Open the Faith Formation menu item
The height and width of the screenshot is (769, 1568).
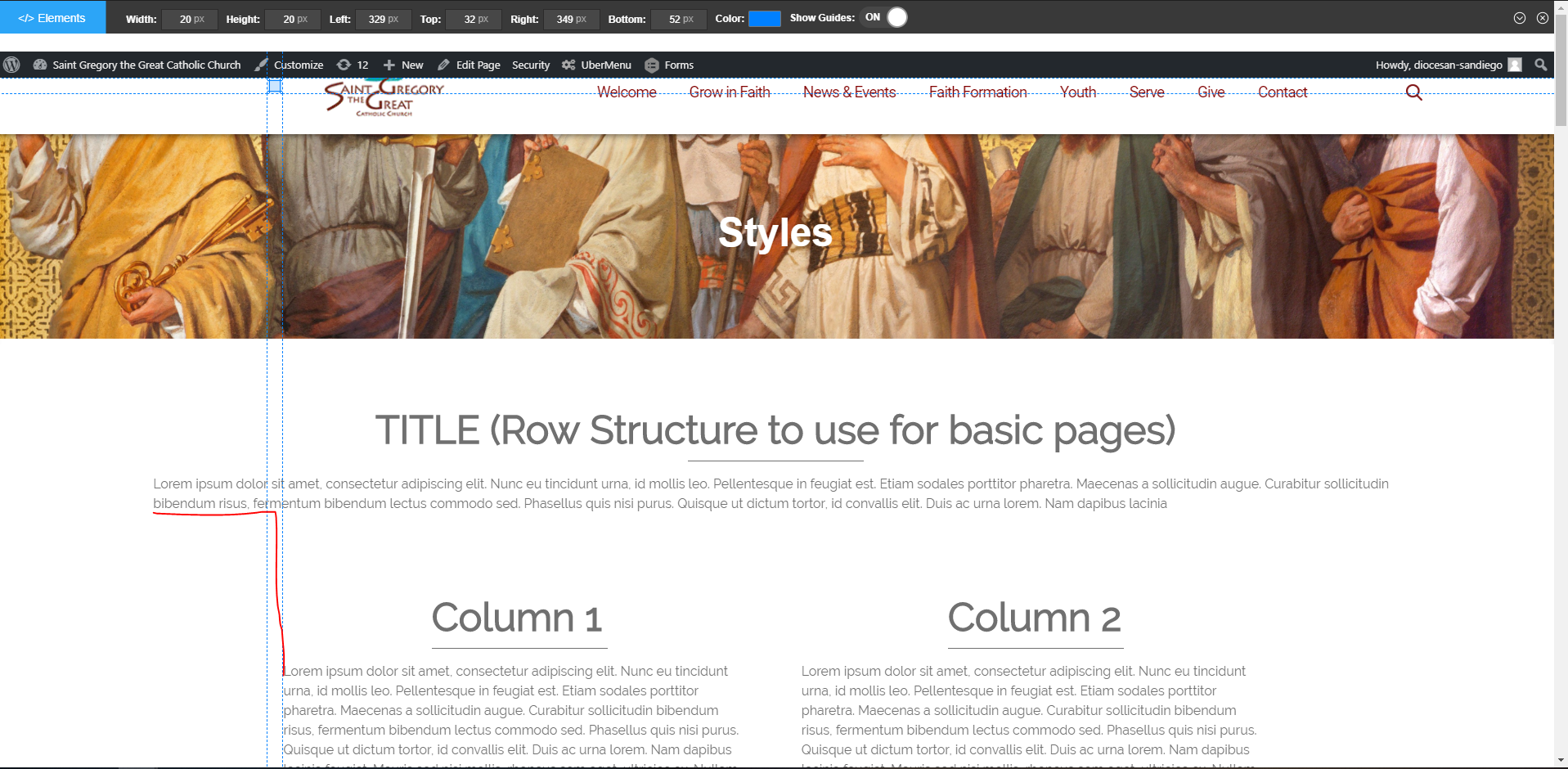point(977,92)
